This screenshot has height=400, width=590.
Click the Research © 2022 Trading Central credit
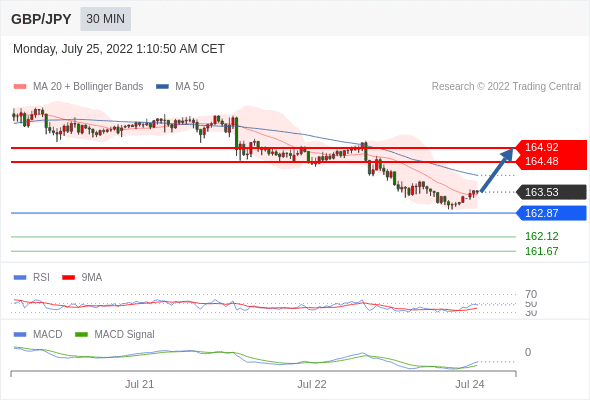506,87
